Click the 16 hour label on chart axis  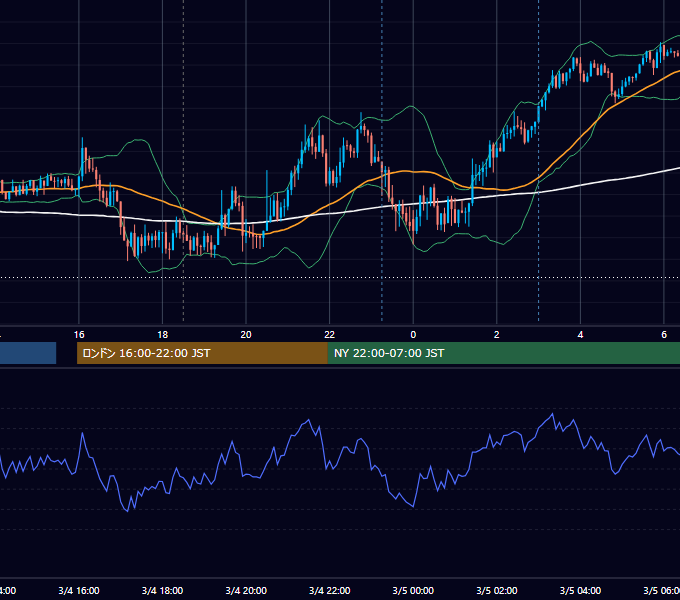click(x=79, y=335)
